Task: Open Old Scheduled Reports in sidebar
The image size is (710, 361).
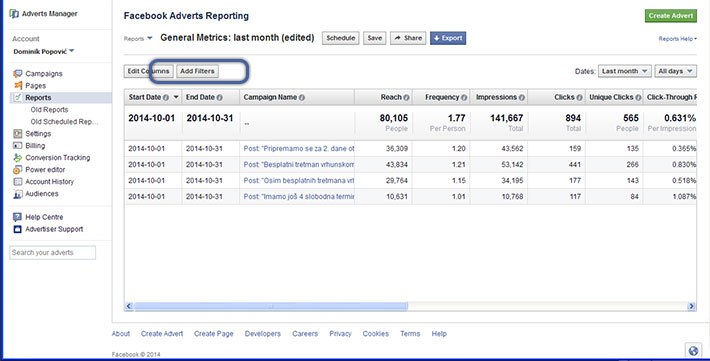Action: [x=64, y=121]
